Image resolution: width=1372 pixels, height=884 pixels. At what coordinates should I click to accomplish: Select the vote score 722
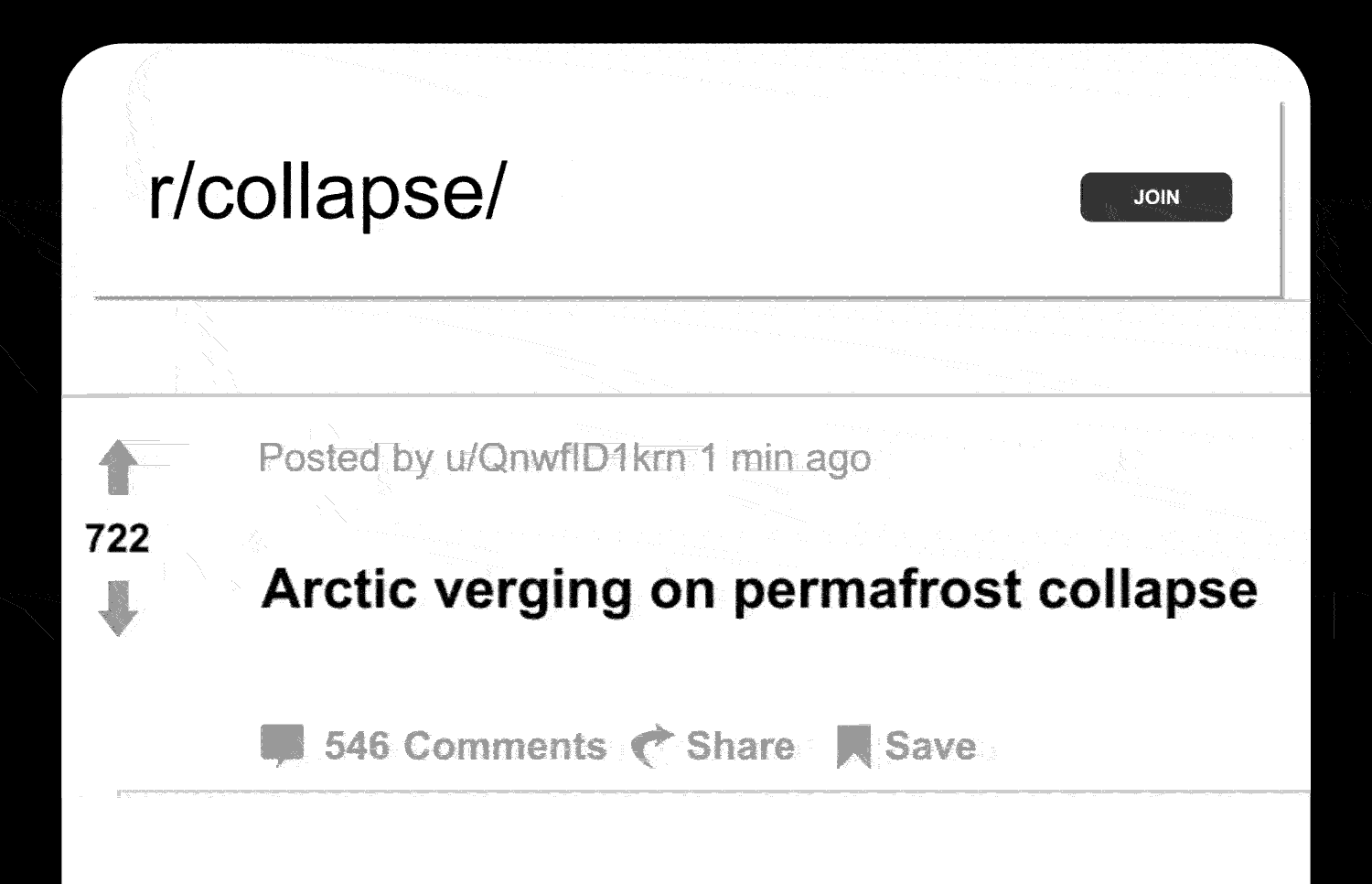point(117,538)
